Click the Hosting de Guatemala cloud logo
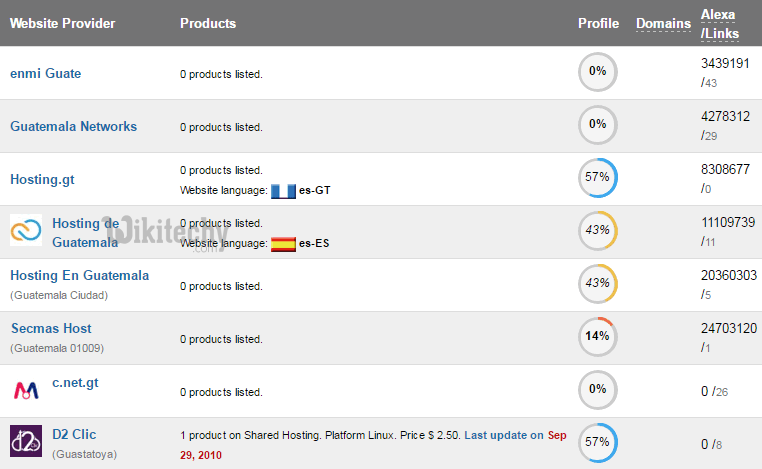 coord(25,232)
